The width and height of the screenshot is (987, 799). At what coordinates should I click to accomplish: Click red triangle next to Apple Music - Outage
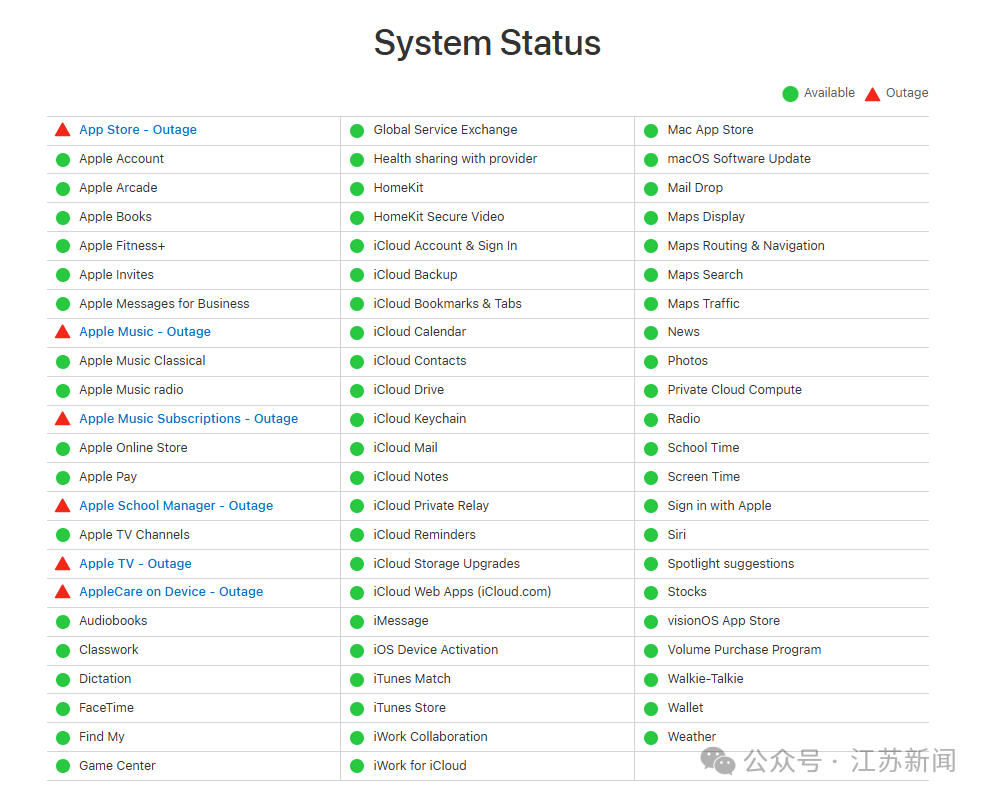[x=63, y=332]
